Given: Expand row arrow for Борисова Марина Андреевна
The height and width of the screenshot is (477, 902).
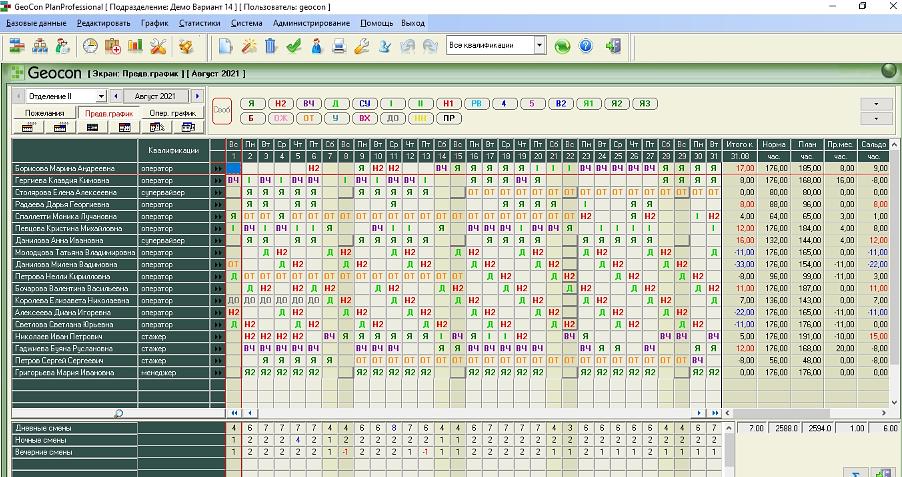Looking at the screenshot, I should pos(218,168).
